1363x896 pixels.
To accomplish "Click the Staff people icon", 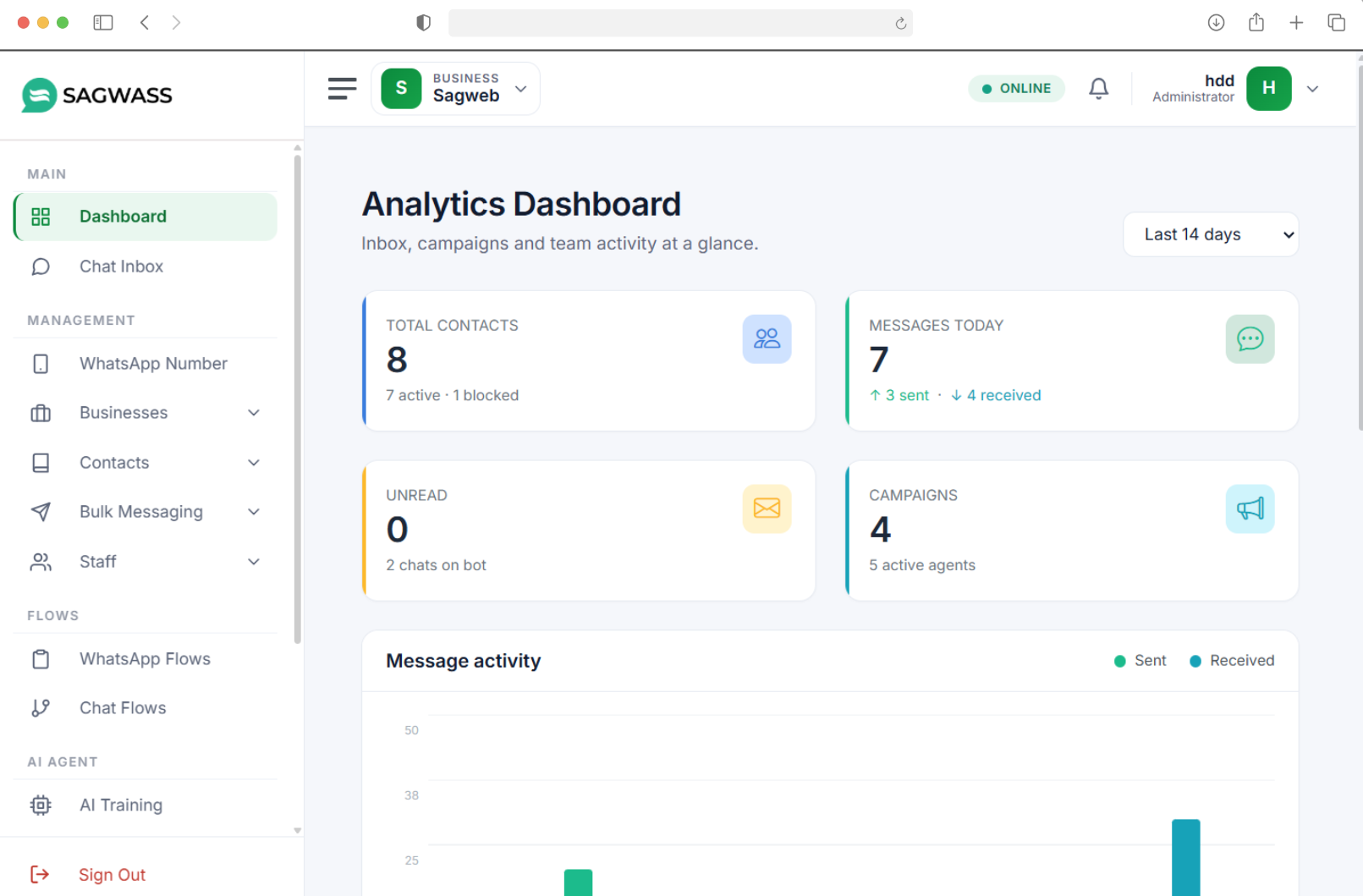I will click(x=41, y=562).
